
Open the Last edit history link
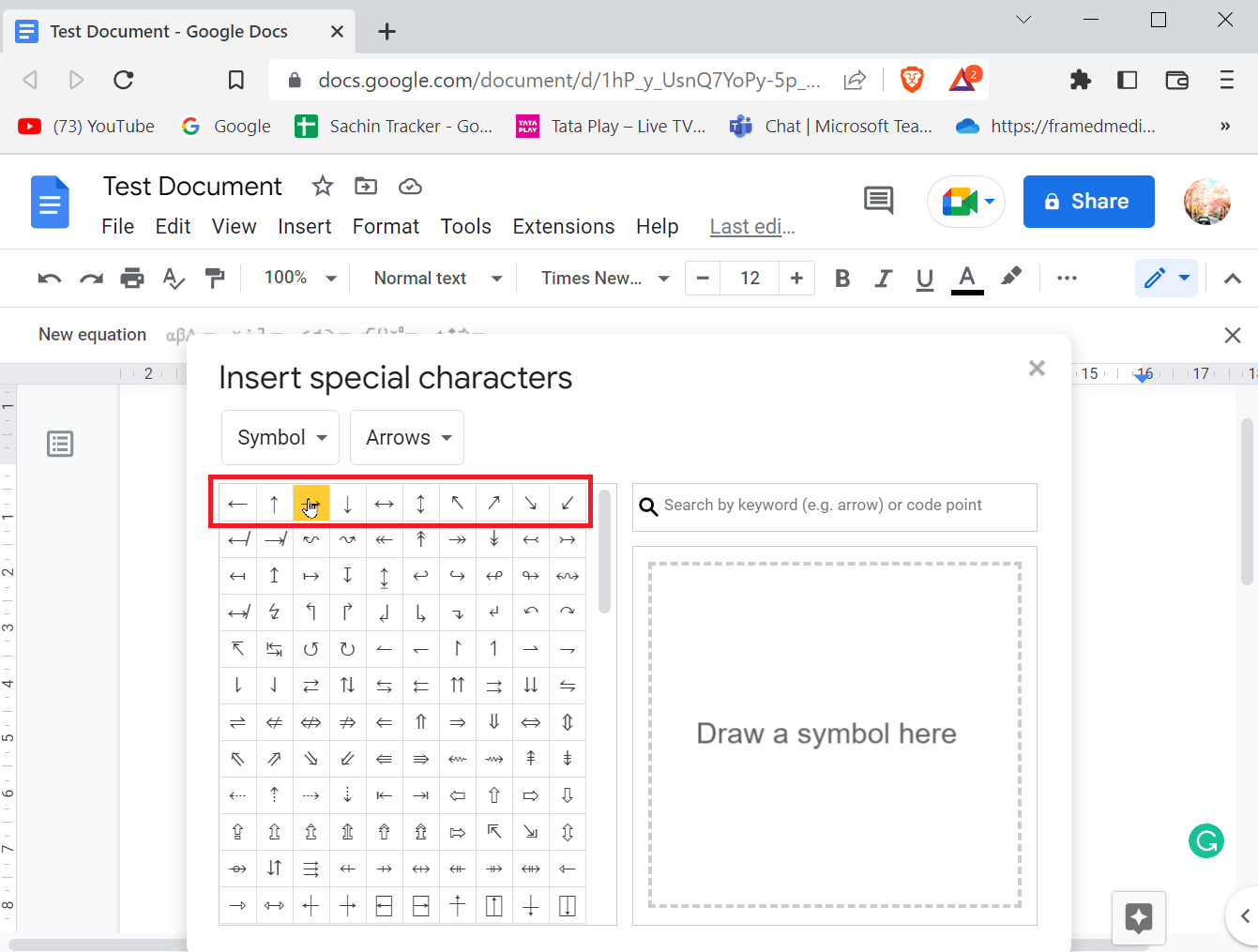pos(752,226)
